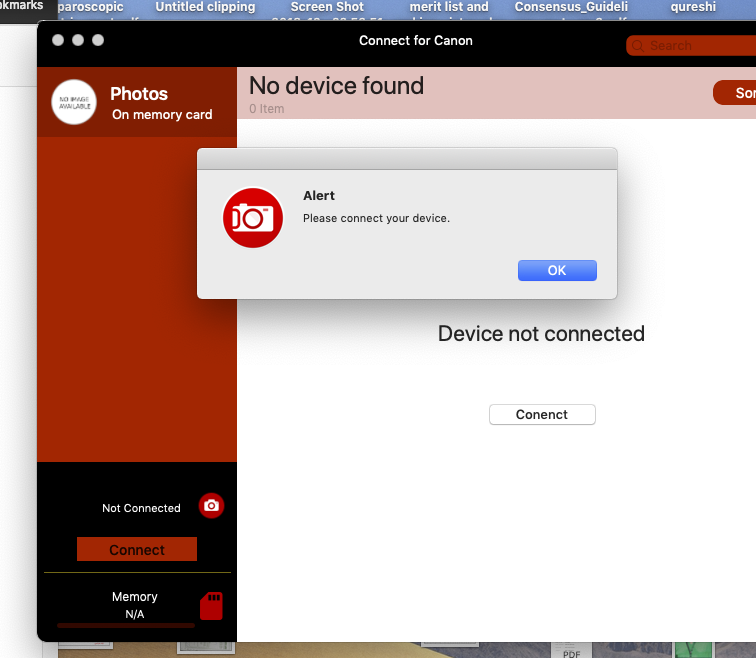The image size is (756, 658).
Task: Select the 'merit list and' desktop file
Action: click(x=449, y=7)
